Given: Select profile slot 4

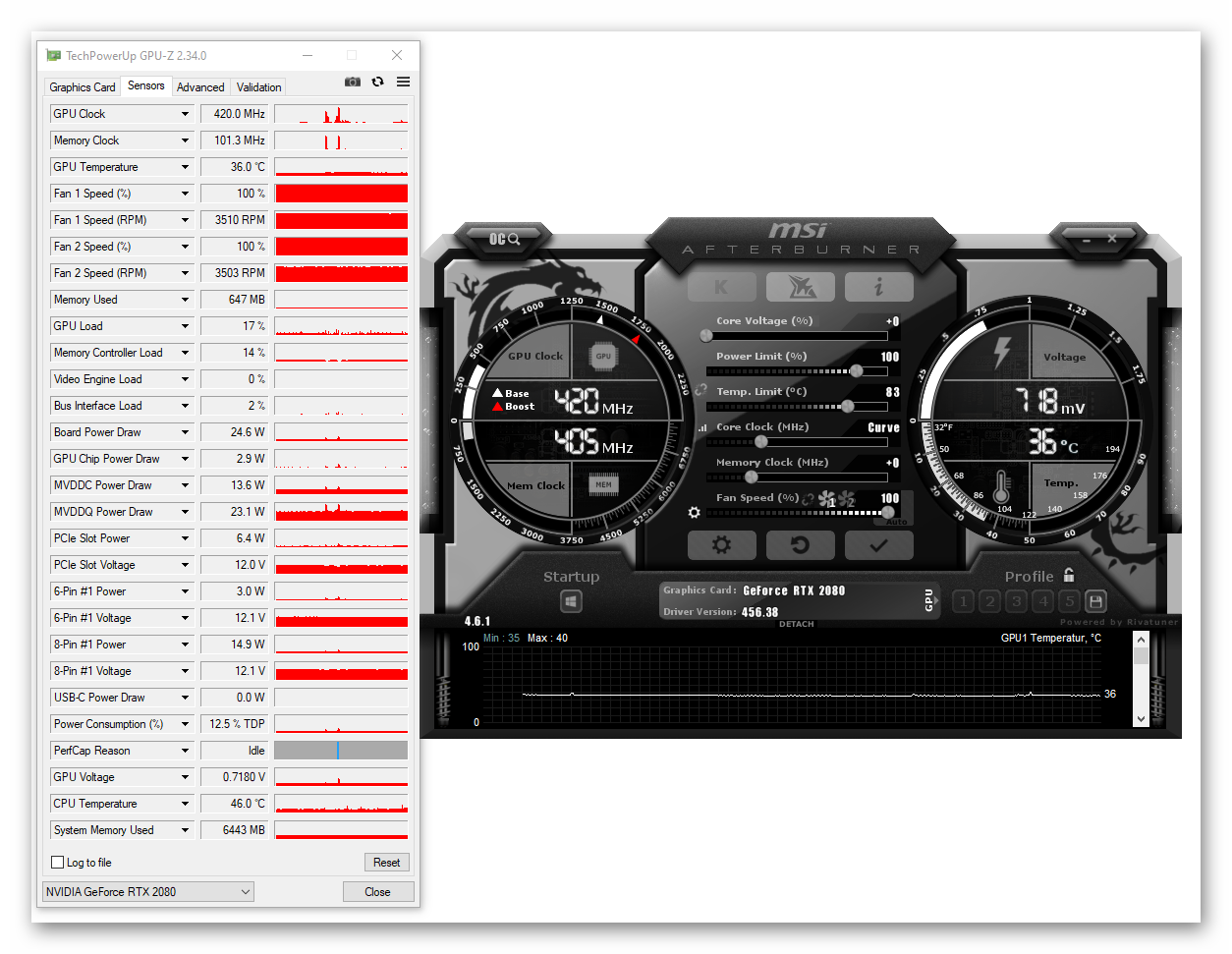Looking at the screenshot, I should point(1043,600).
